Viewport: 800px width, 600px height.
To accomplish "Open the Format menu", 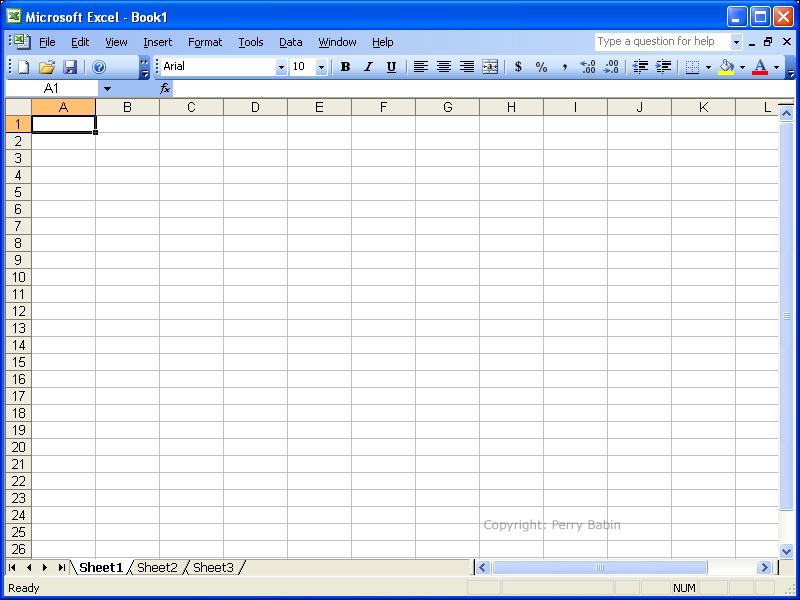I will coord(205,42).
